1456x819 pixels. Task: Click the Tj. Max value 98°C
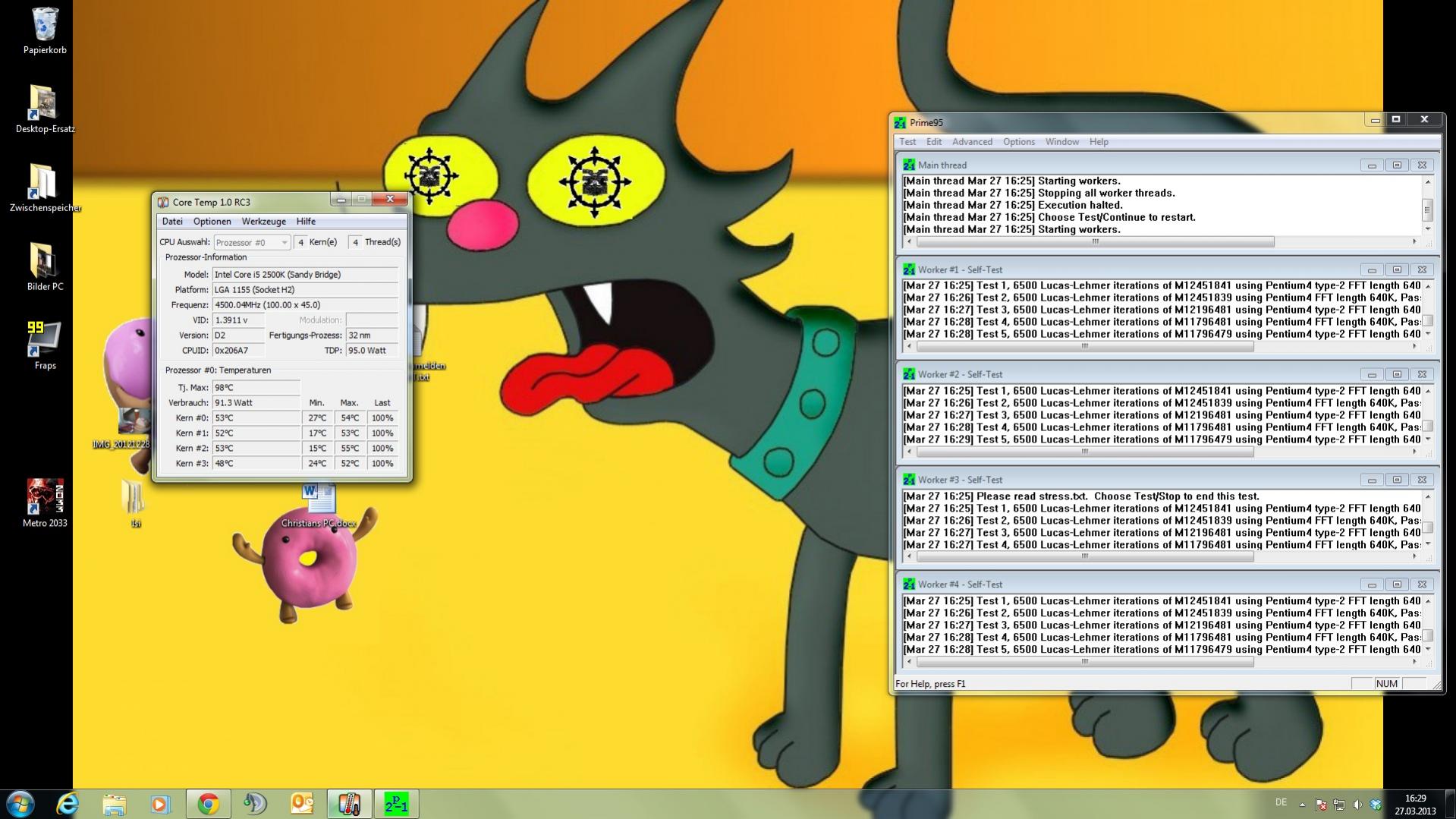[256, 388]
